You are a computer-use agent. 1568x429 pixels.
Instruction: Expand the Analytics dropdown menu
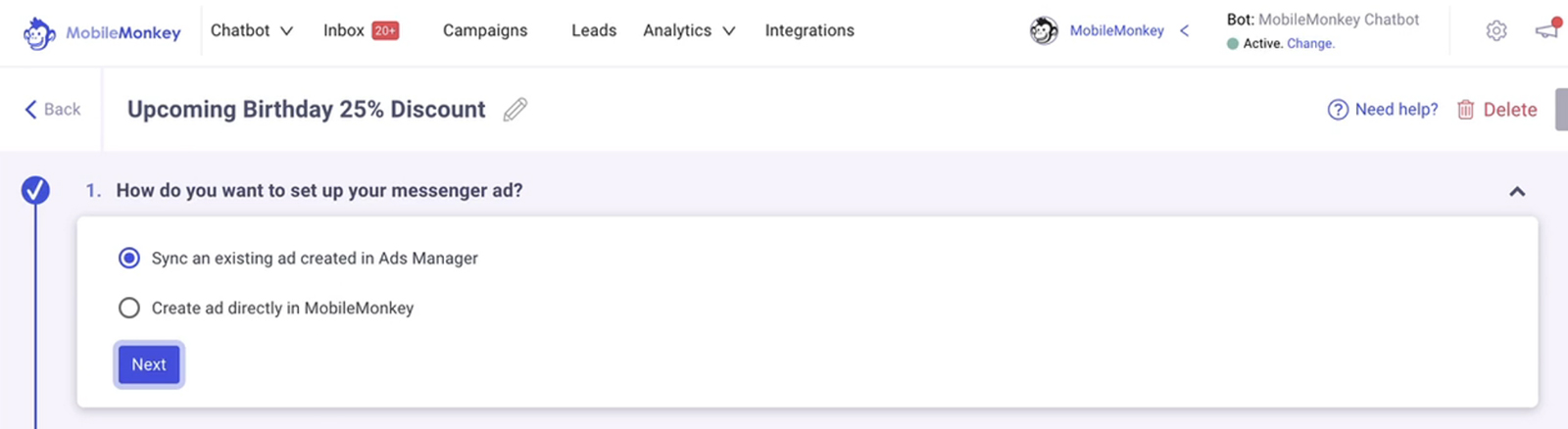click(x=689, y=30)
